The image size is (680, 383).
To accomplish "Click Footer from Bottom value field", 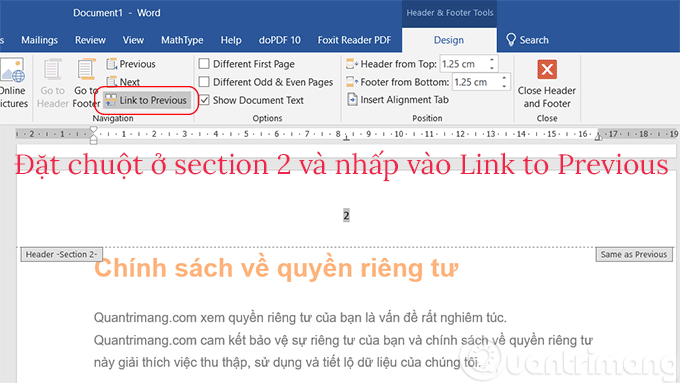I will click(x=475, y=82).
